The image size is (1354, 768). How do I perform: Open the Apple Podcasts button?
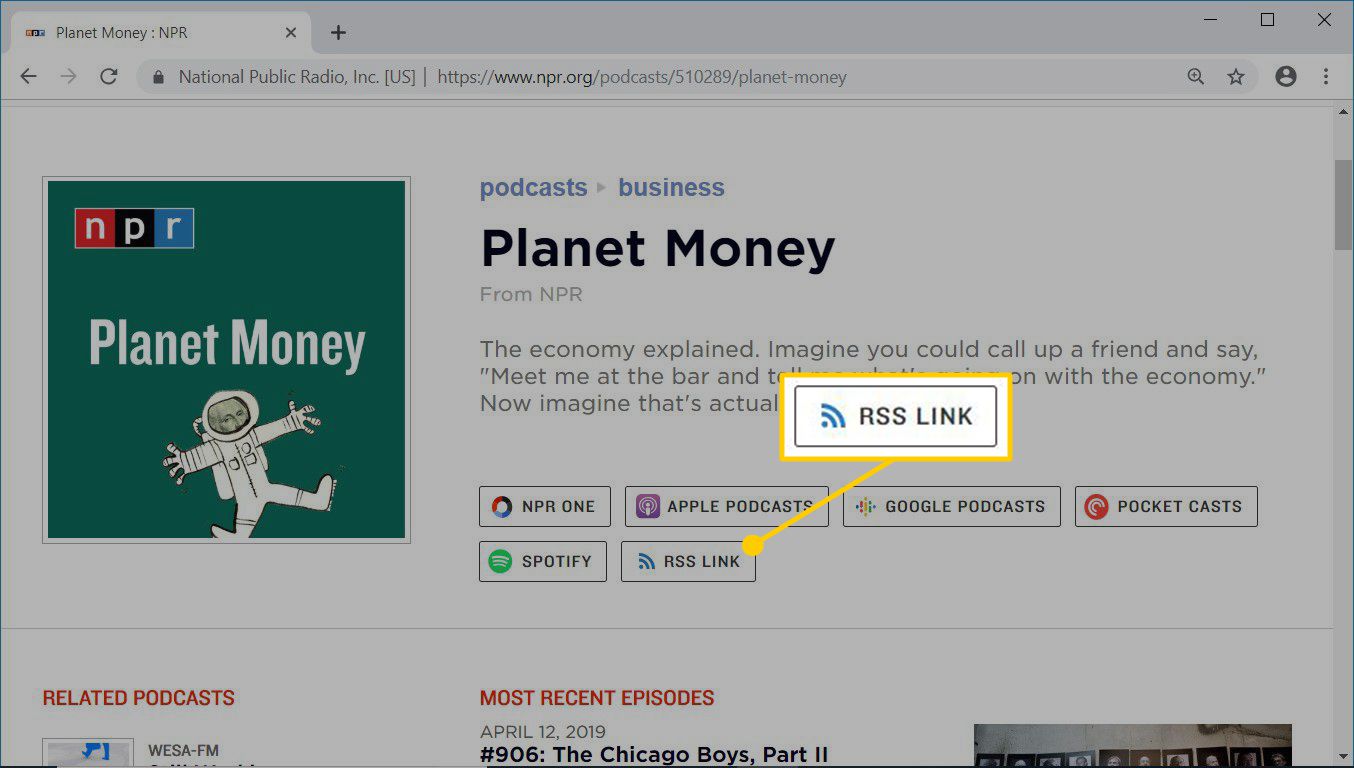[726, 507]
